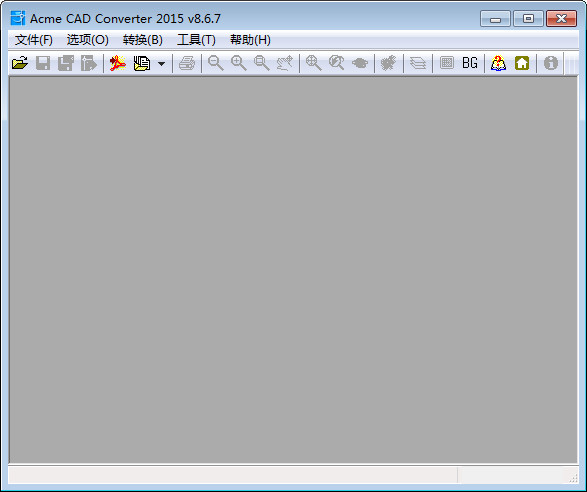Click the Print icon in toolbar
The height and width of the screenshot is (492, 587).
(187, 63)
